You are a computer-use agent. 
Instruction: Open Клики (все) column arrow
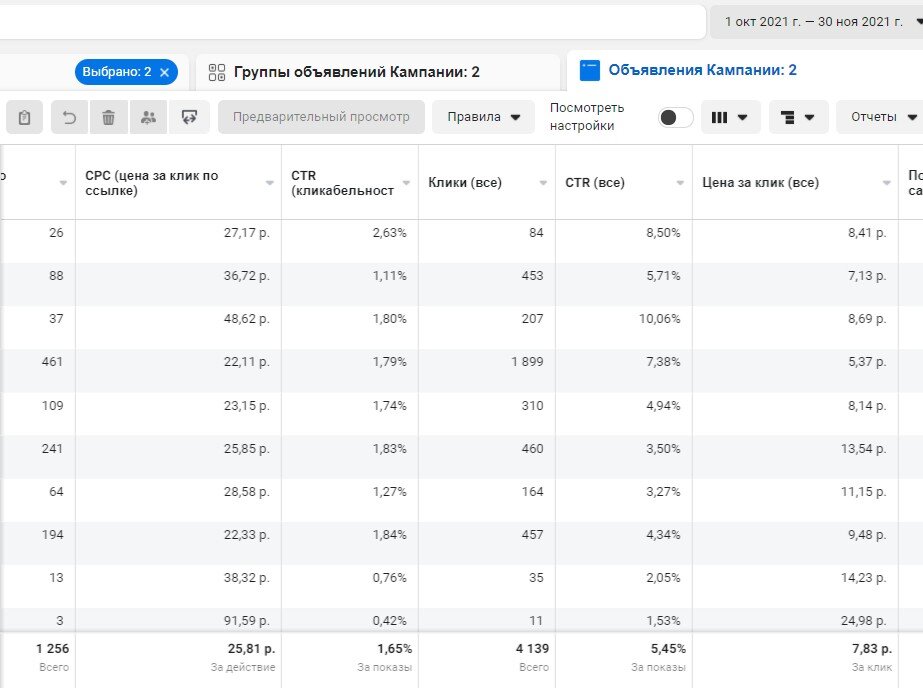[543, 183]
